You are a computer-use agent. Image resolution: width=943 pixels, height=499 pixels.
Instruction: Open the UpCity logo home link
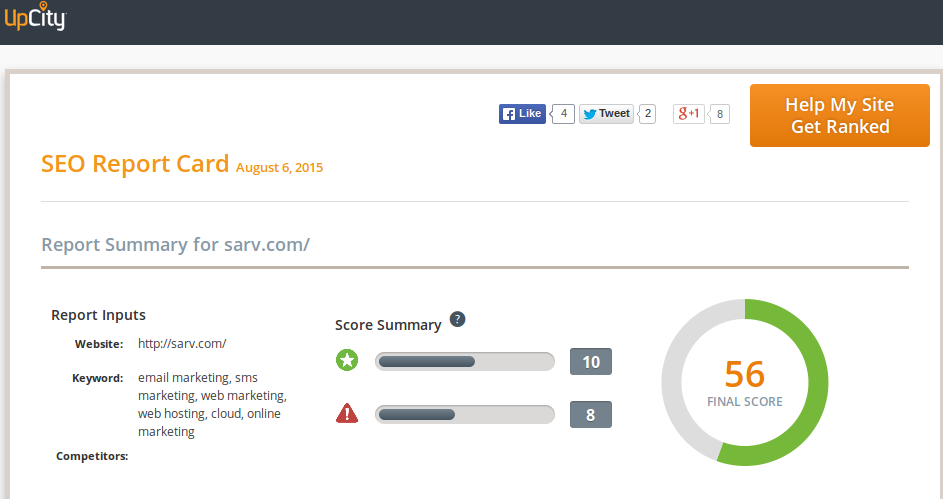click(x=35, y=17)
